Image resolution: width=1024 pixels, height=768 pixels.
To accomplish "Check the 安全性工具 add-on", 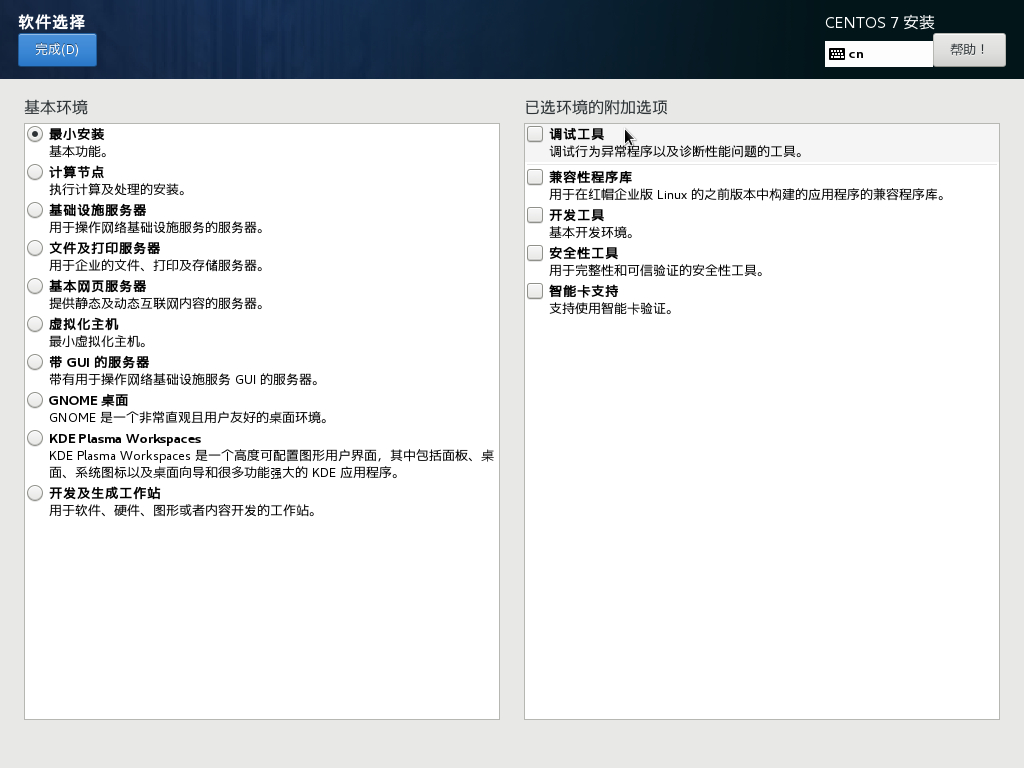I will click(535, 253).
